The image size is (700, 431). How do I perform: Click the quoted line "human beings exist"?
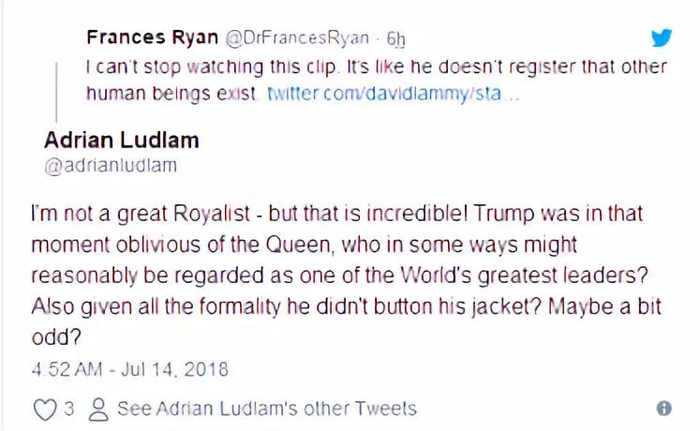[172, 96]
